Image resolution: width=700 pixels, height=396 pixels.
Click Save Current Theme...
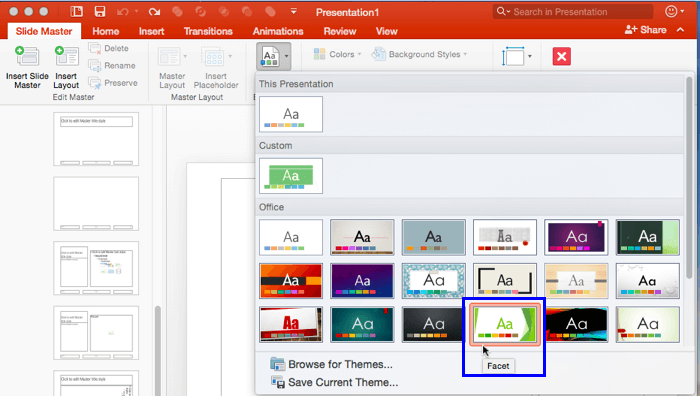point(334,383)
